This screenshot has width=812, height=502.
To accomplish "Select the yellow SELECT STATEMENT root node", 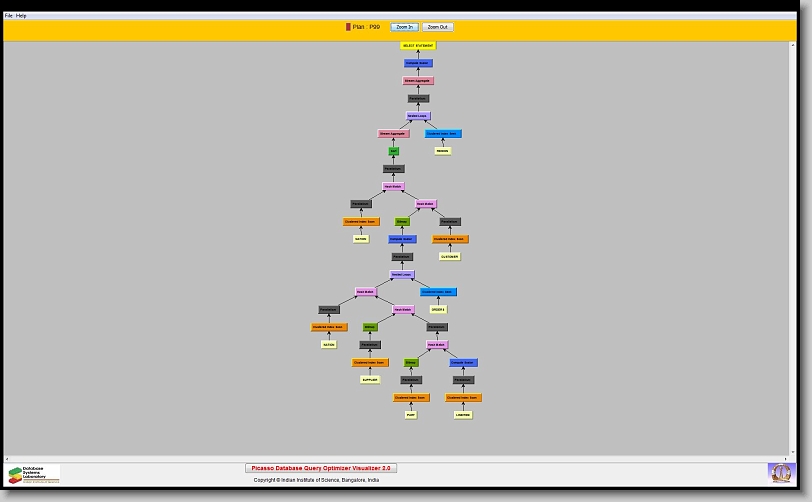I will pyautogui.click(x=419, y=46).
